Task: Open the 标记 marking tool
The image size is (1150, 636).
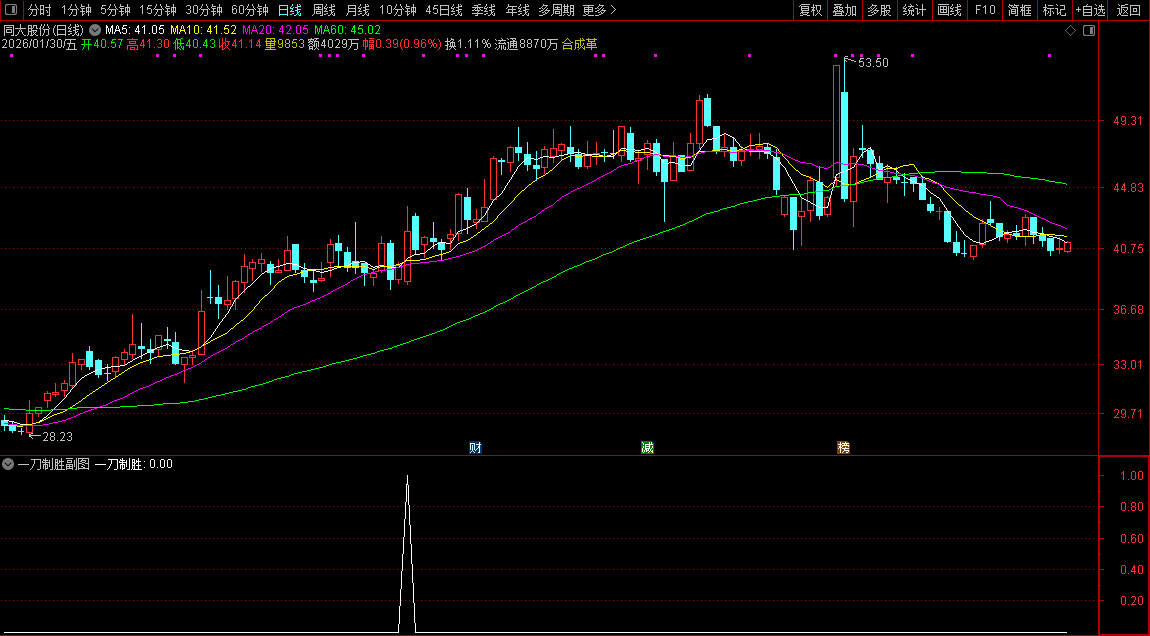Action: (x=1054, y=10)
